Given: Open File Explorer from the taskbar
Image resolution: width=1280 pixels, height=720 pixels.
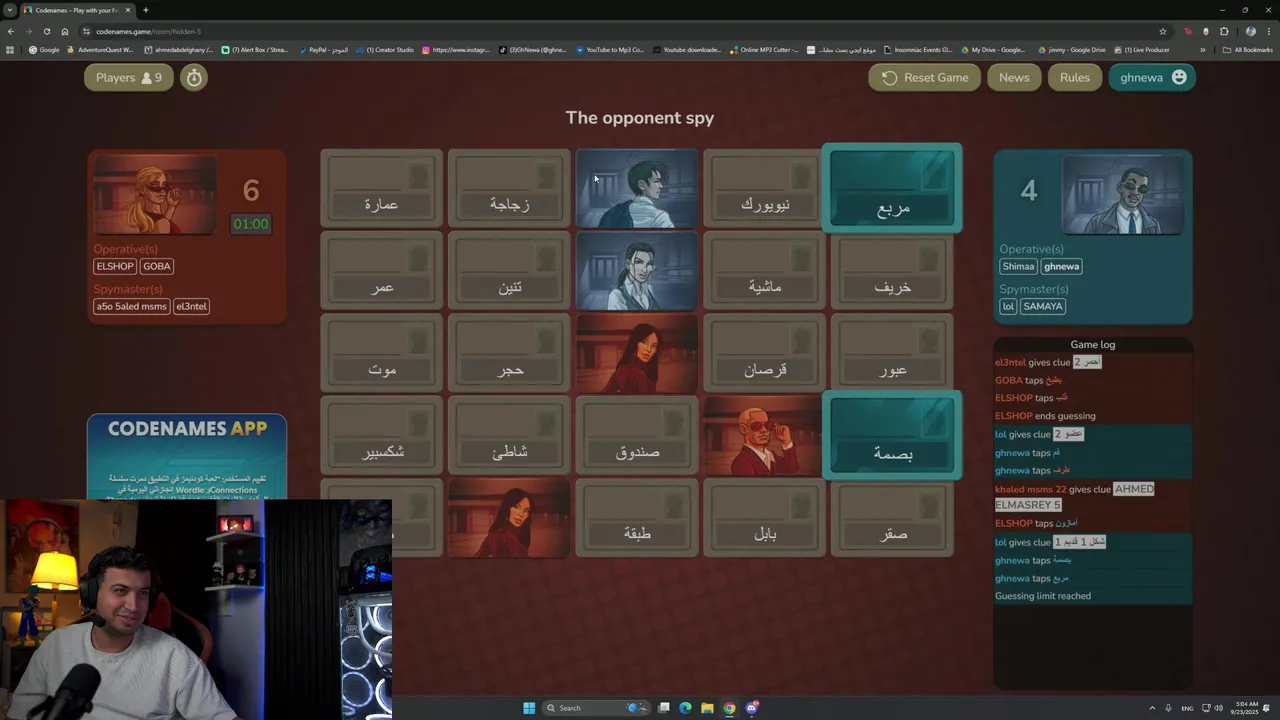Looking at the screenshot, I should click(x=707, y=708).
